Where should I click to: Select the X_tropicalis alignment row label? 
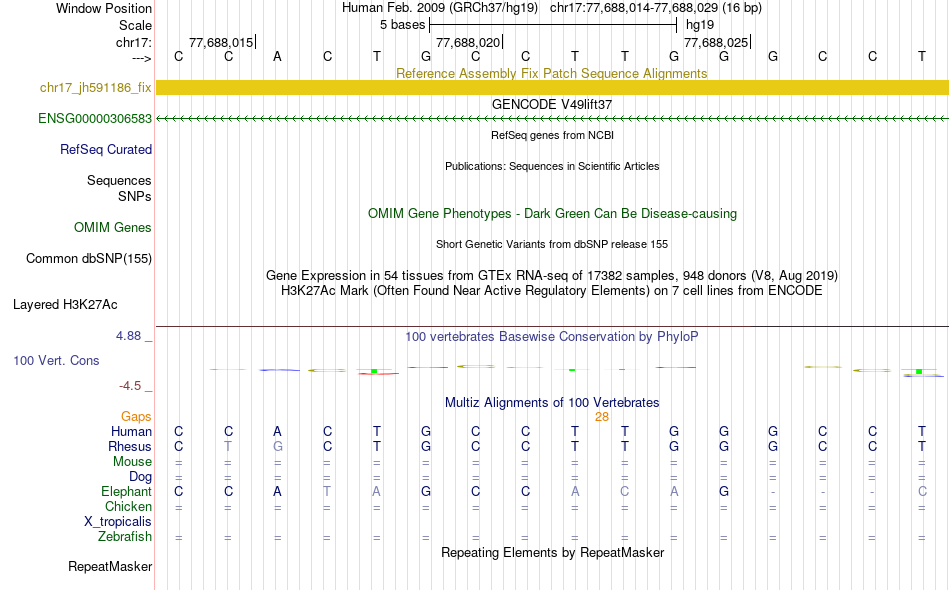pos(118,522)
